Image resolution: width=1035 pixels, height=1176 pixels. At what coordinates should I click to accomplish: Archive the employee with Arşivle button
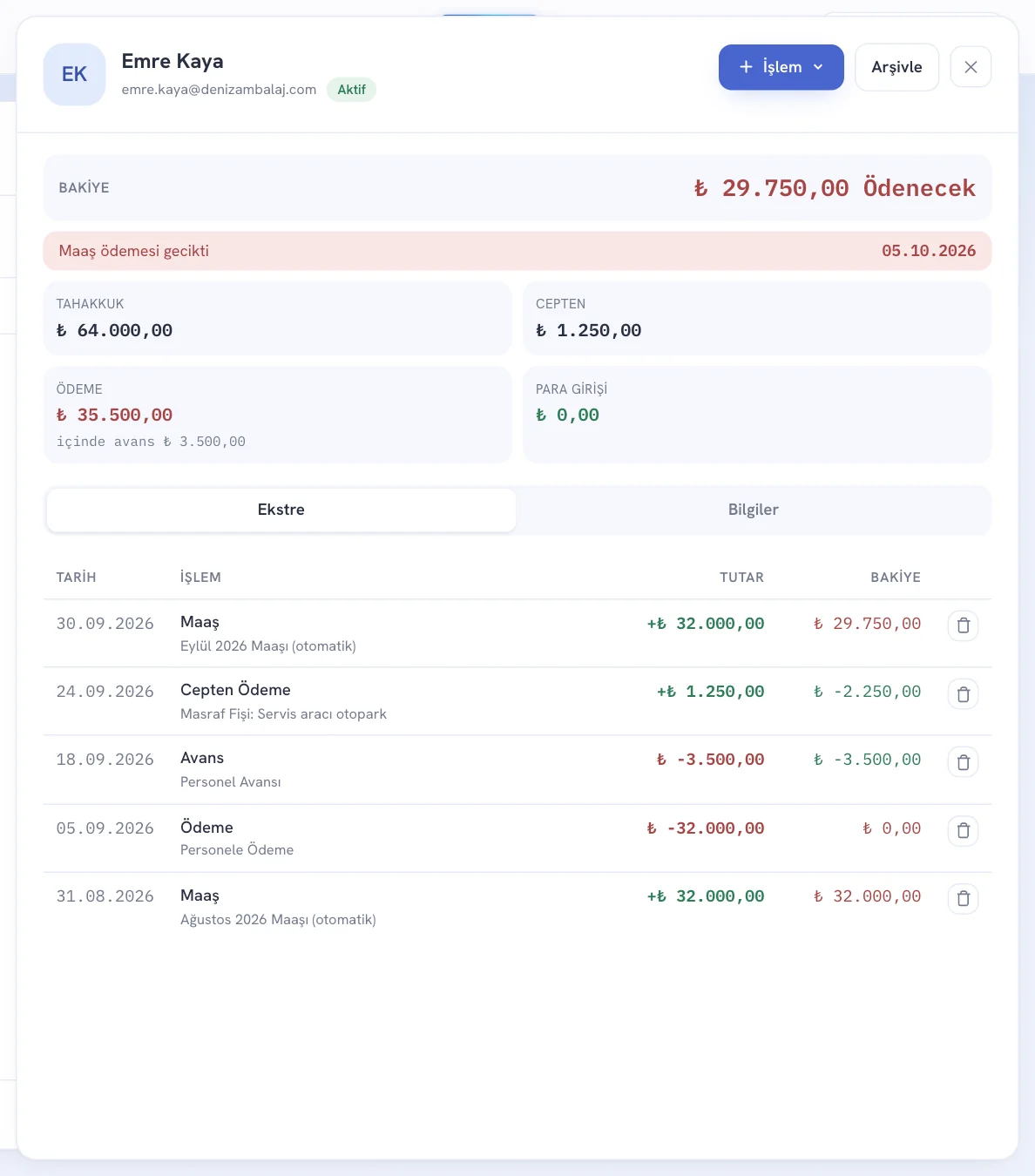coord(896,67)
